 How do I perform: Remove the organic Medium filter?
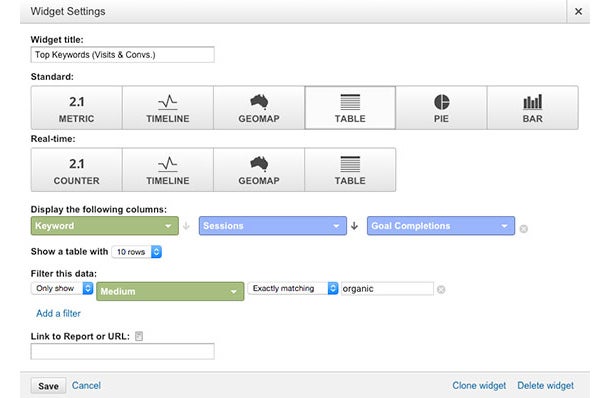(441, 289)
